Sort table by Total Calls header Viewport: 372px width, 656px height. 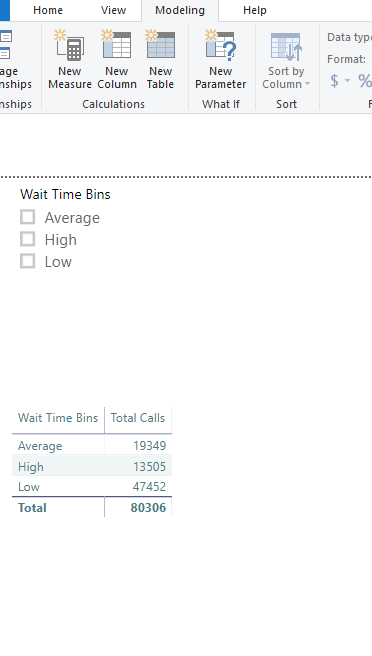tap(138, 418)
